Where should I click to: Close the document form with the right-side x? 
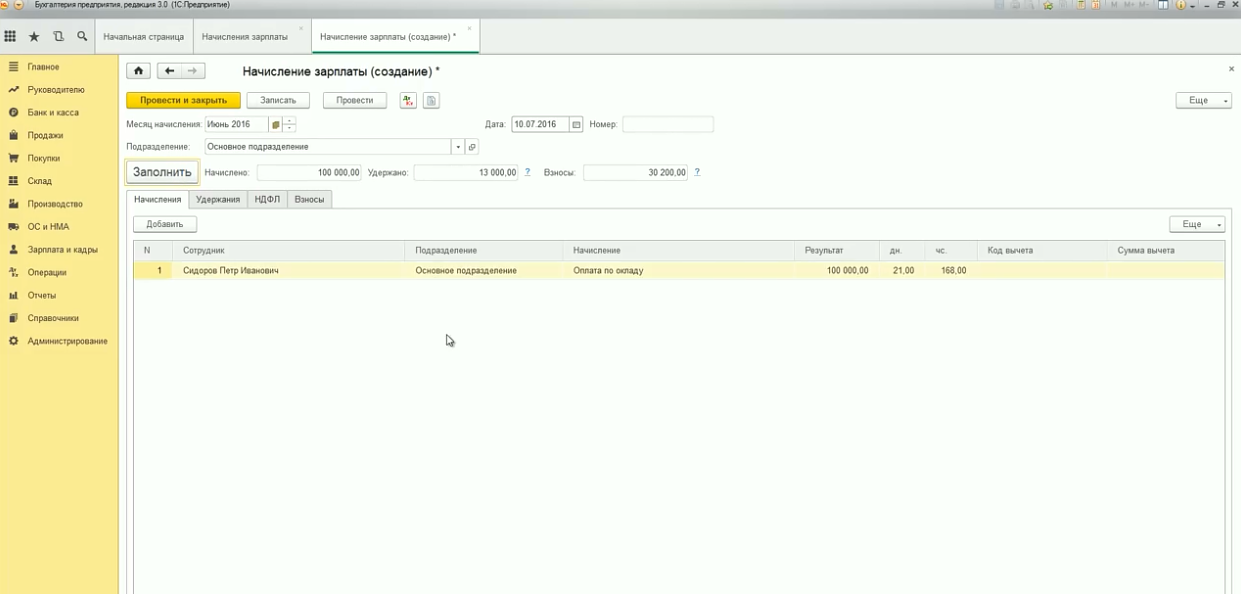pos(1231,69)
